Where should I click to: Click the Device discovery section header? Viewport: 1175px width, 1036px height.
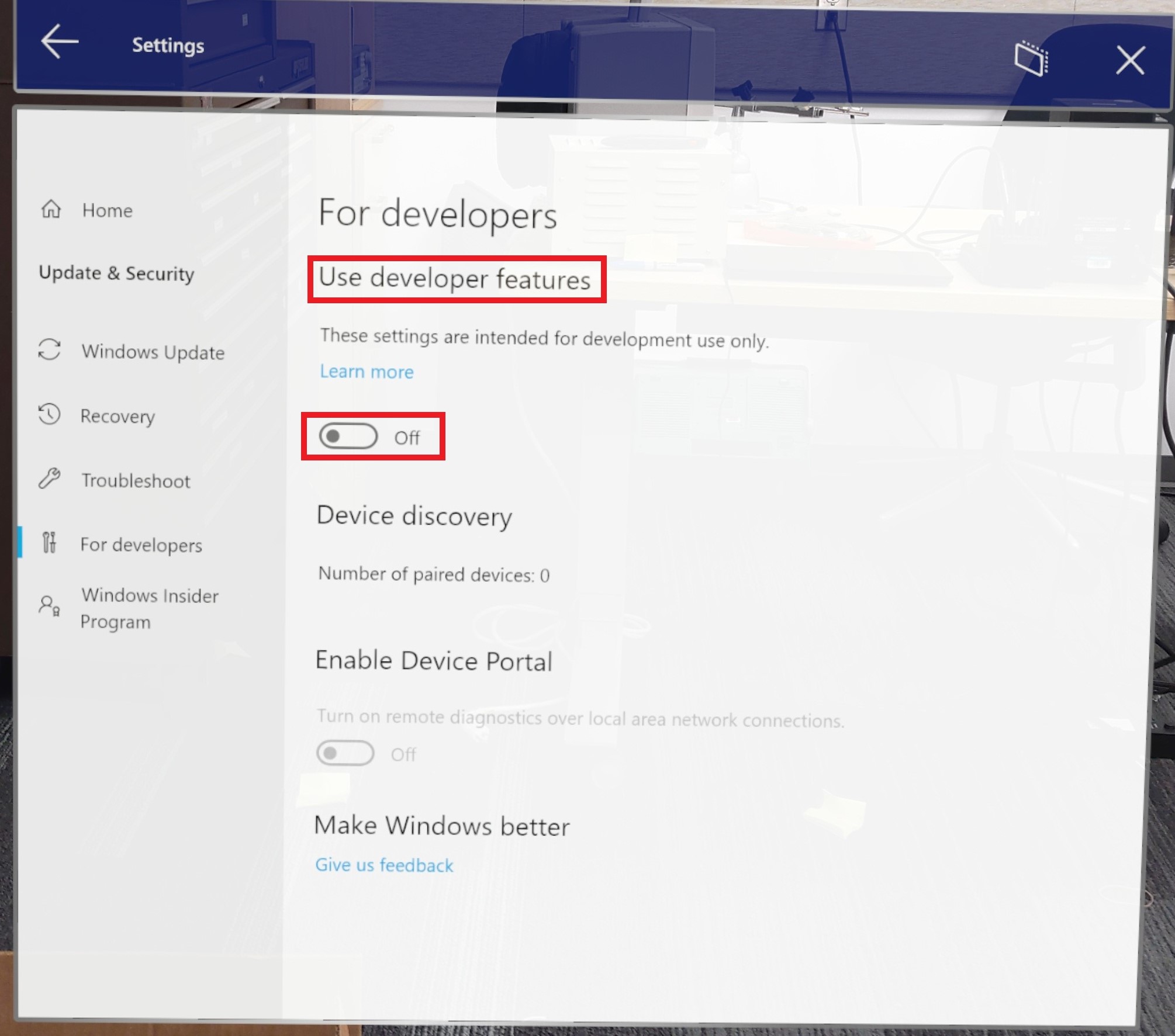click(413, 515)
